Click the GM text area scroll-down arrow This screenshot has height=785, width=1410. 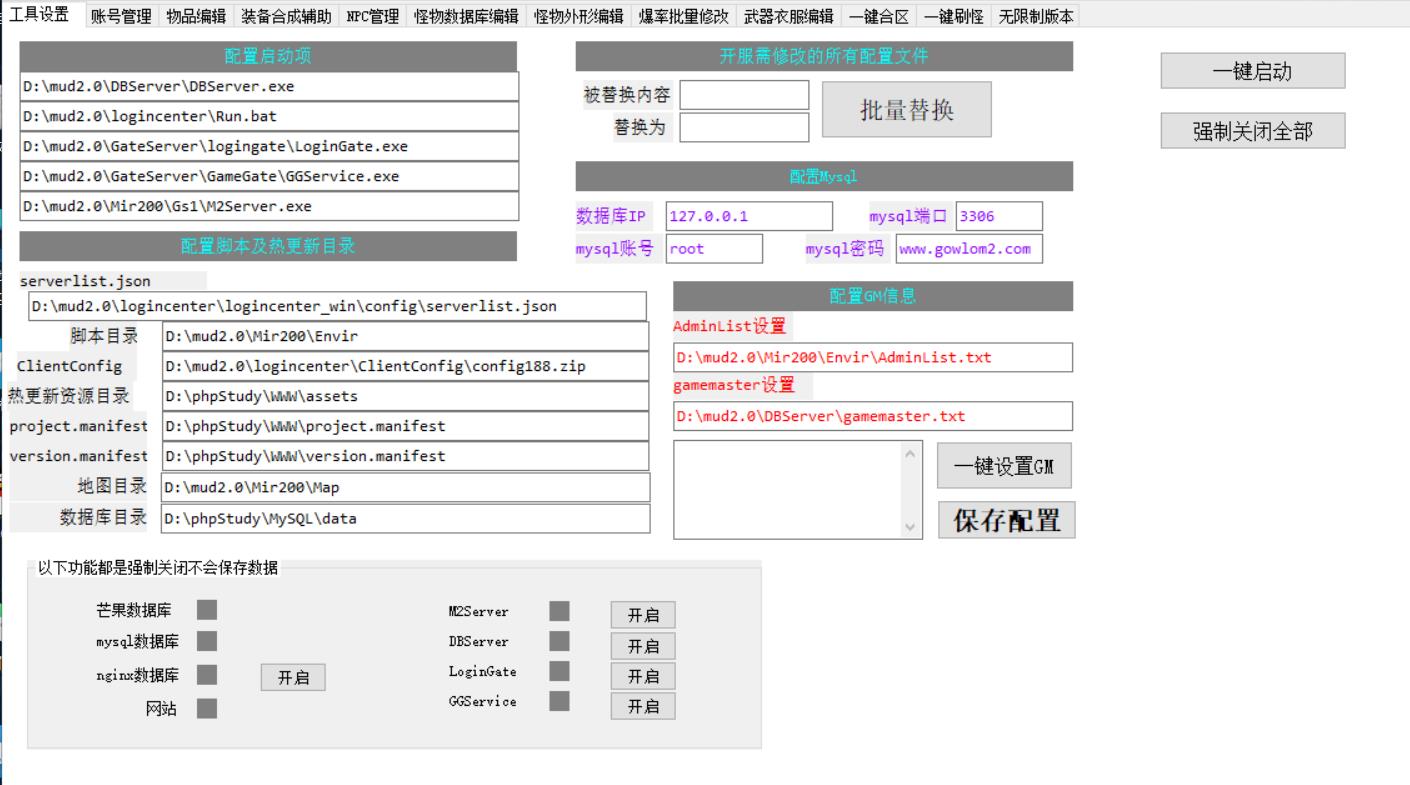coord(910,526)
